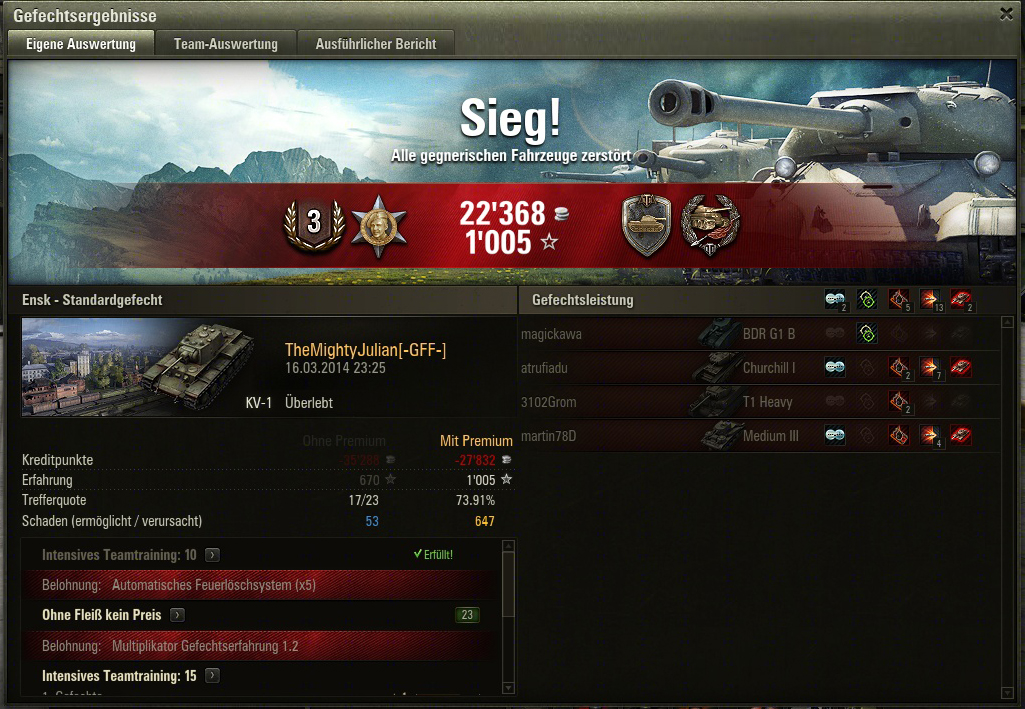
Task: Click the damage dealt header icon
Action: pyautogui.click(x=930, y=301)
